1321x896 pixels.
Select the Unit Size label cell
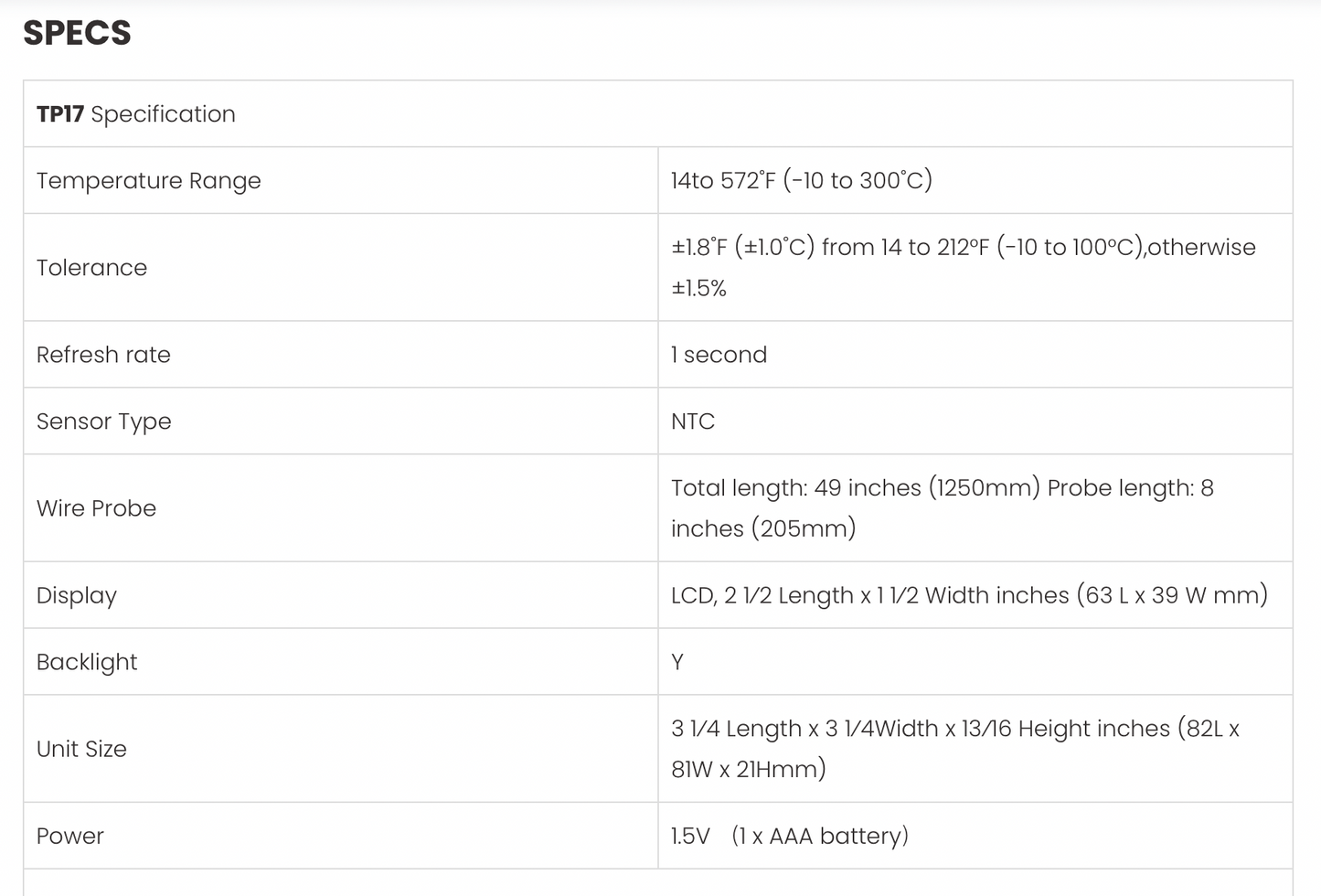point(81,749)
